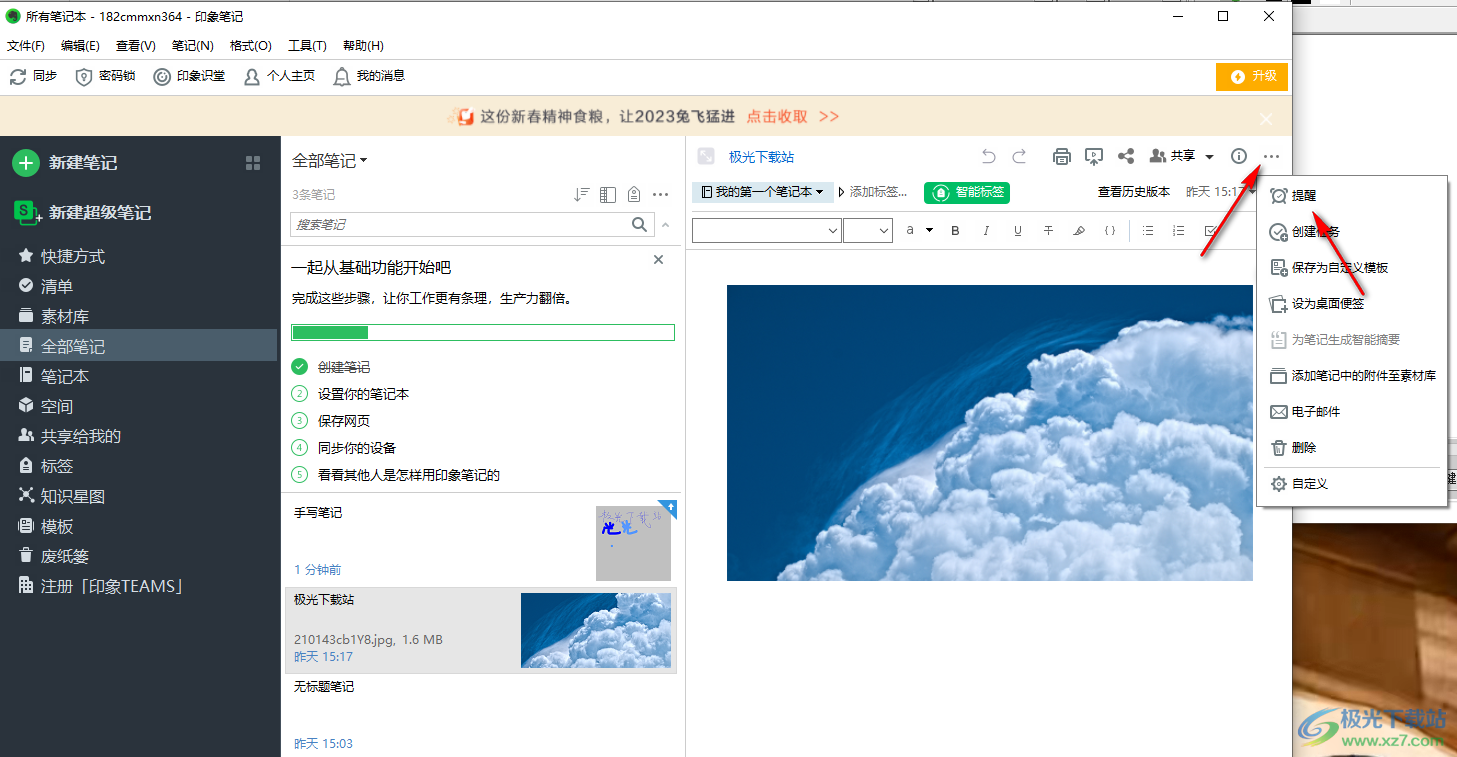
Task: Apply underline formatting
Action: (1018, 231)
